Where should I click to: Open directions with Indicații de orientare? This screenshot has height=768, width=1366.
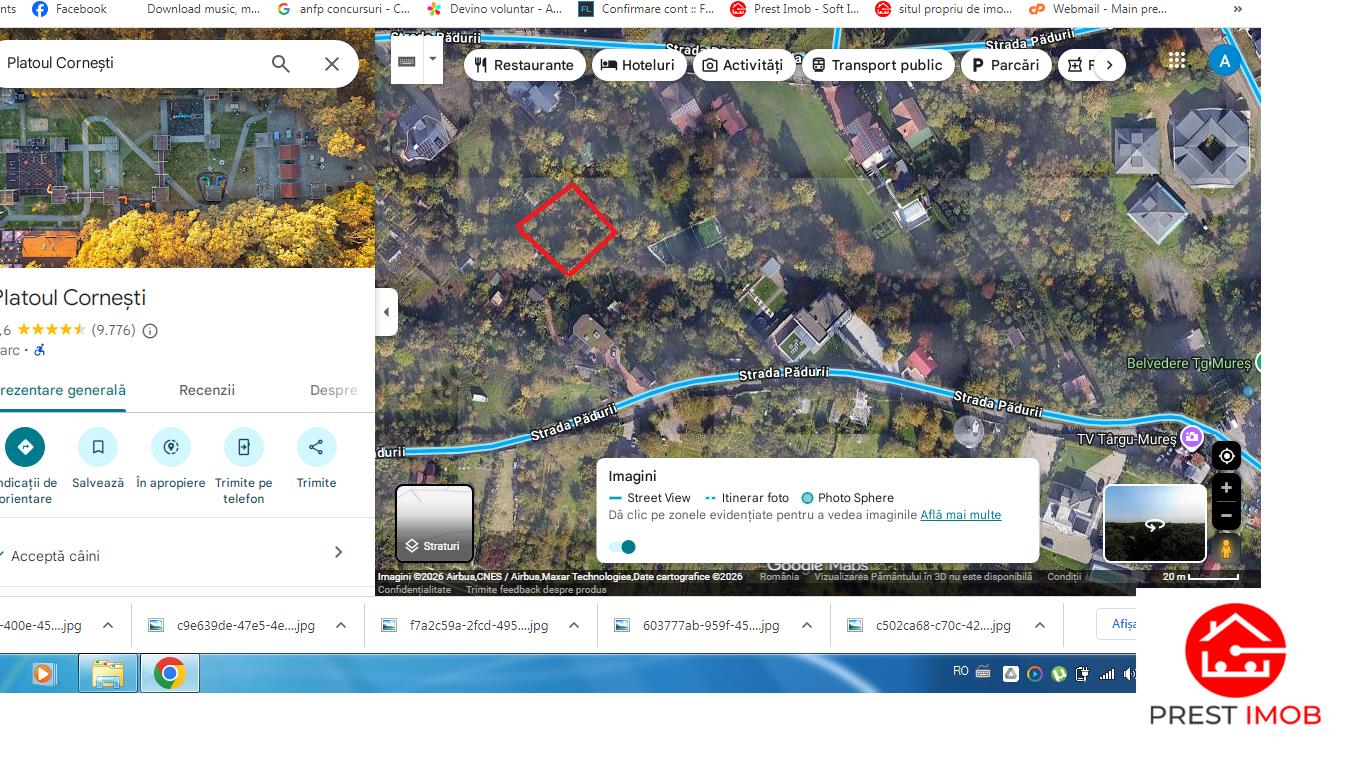25,447
